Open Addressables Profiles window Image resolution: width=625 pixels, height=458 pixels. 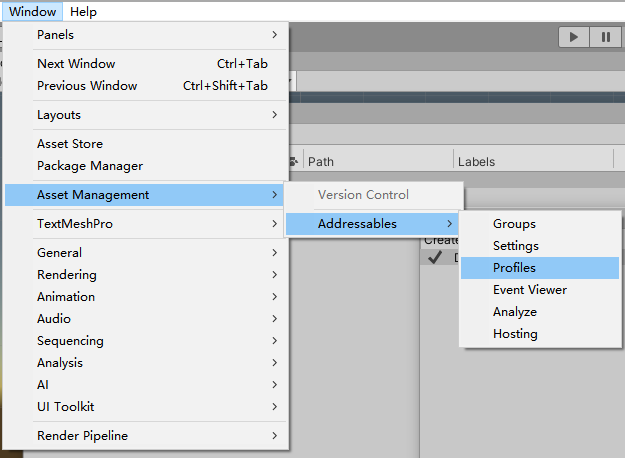pos(540,268)
